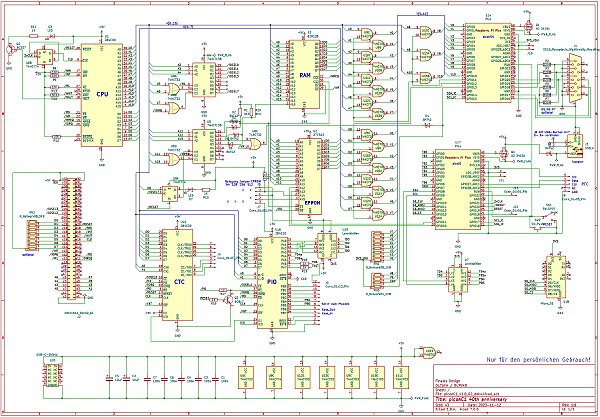Select the CTC chip symbol
600x417 pixels.
[177, 275]
